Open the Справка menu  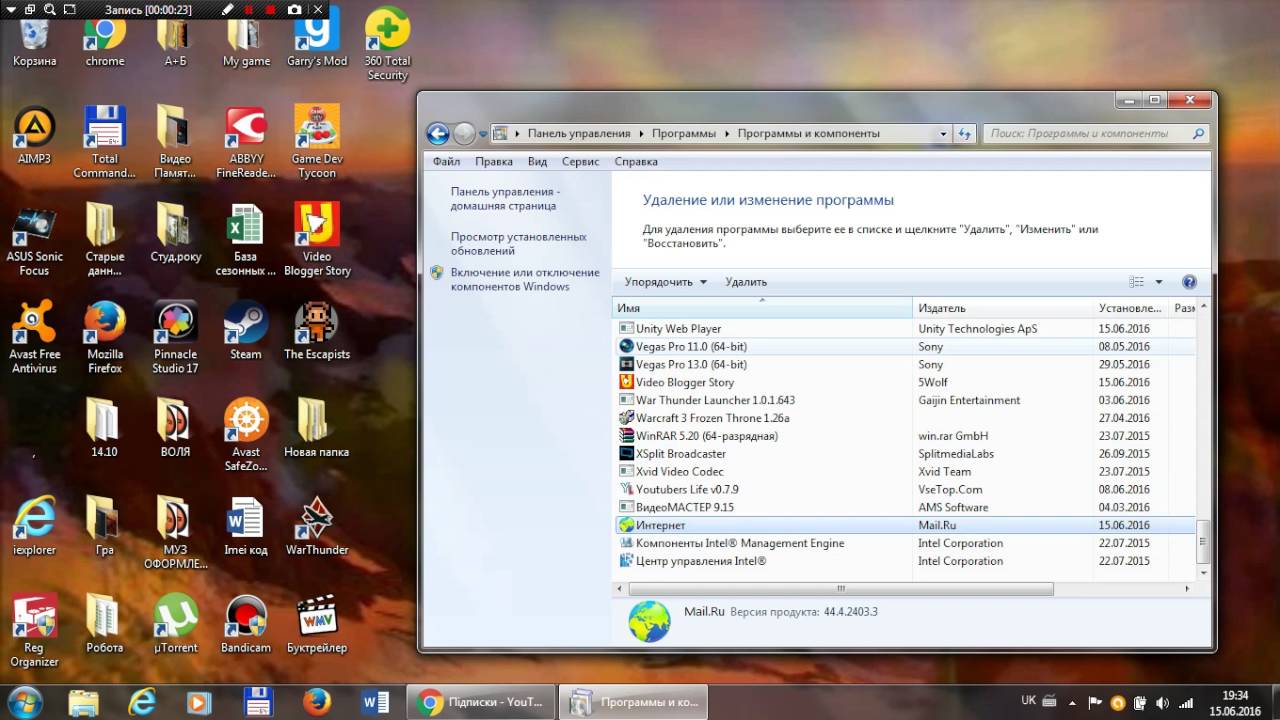tap(636, 161)
